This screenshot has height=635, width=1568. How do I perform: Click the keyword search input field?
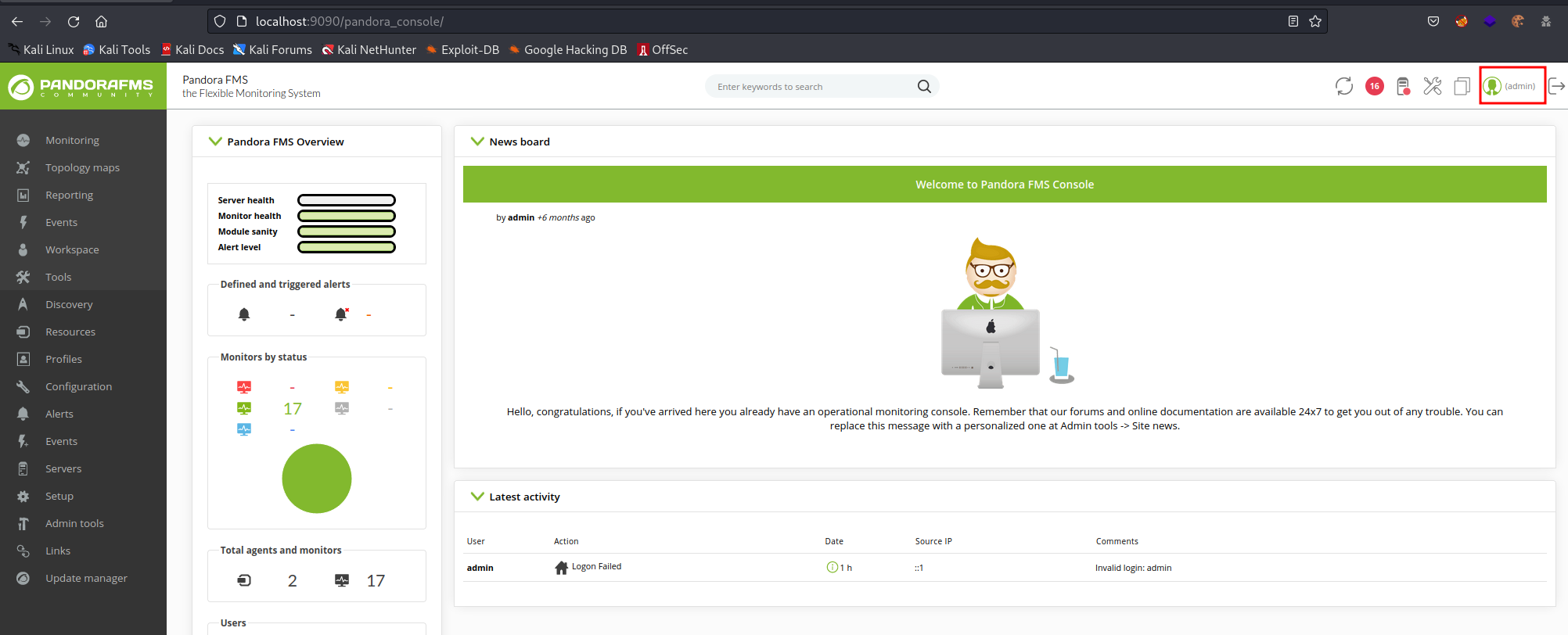pos(814,86)
